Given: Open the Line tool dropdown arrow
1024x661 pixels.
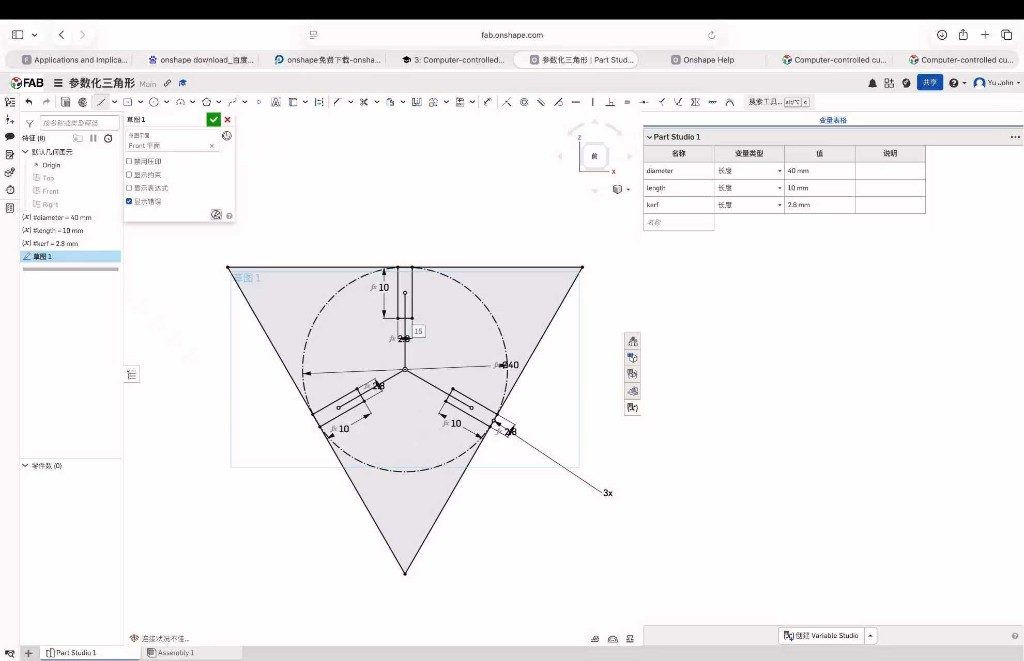Looking at the screenshot, I should (114, 102).
